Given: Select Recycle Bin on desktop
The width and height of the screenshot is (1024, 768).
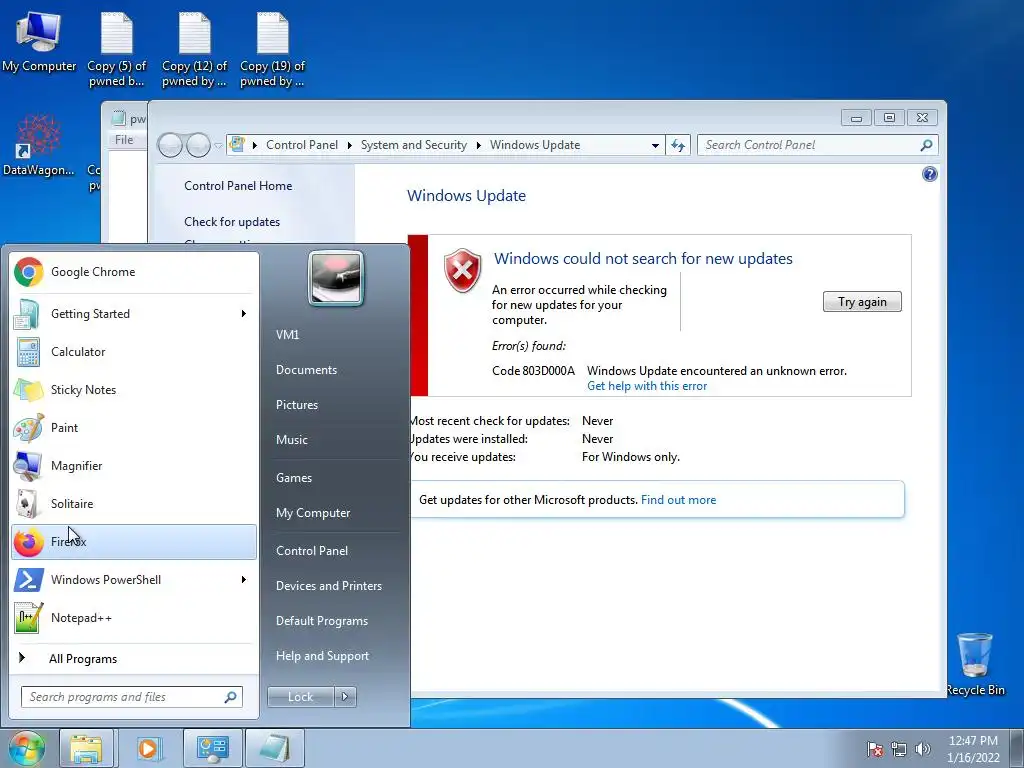Looking at the screenshot, I should (x=975, y=664).
